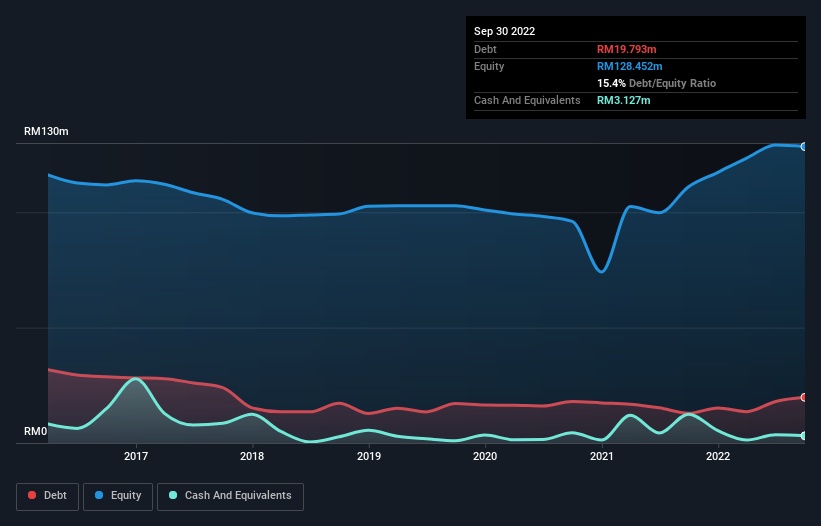Screen dimensions: 821x526
Task: Click the 2019 x-axis label
Action: tap(369, 456)
